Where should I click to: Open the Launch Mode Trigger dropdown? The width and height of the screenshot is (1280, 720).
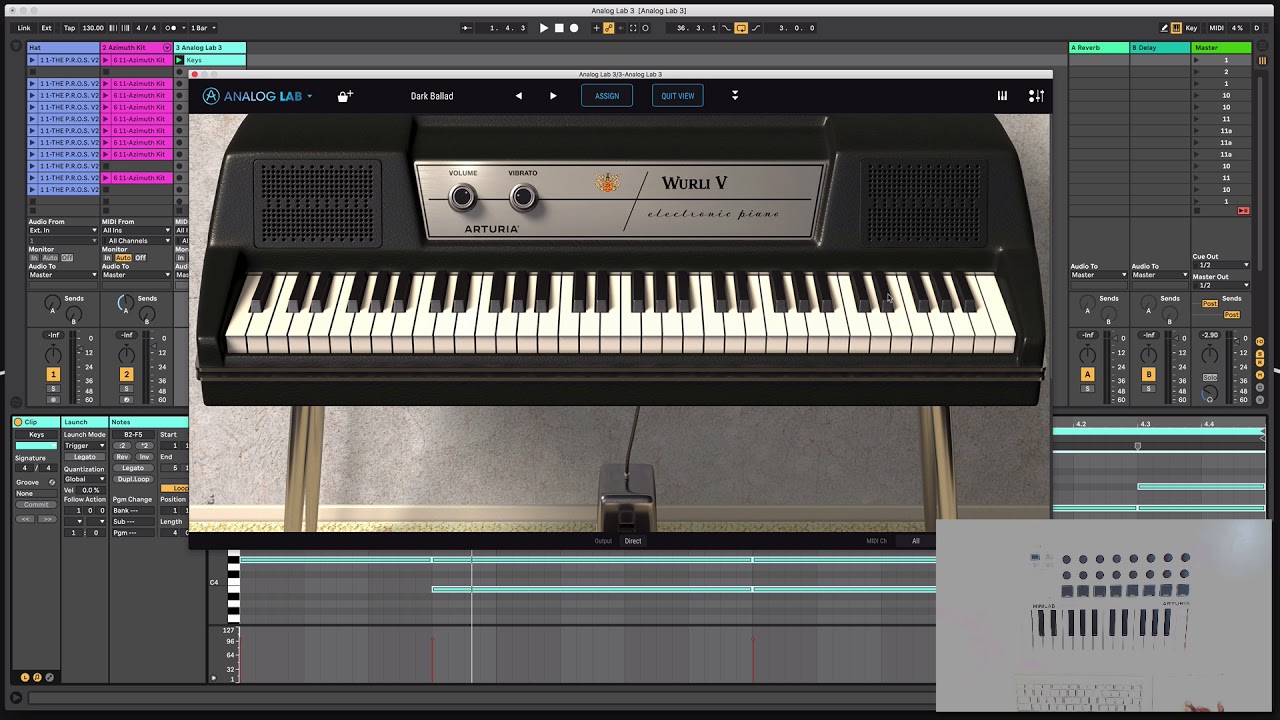tap(85, 446)
